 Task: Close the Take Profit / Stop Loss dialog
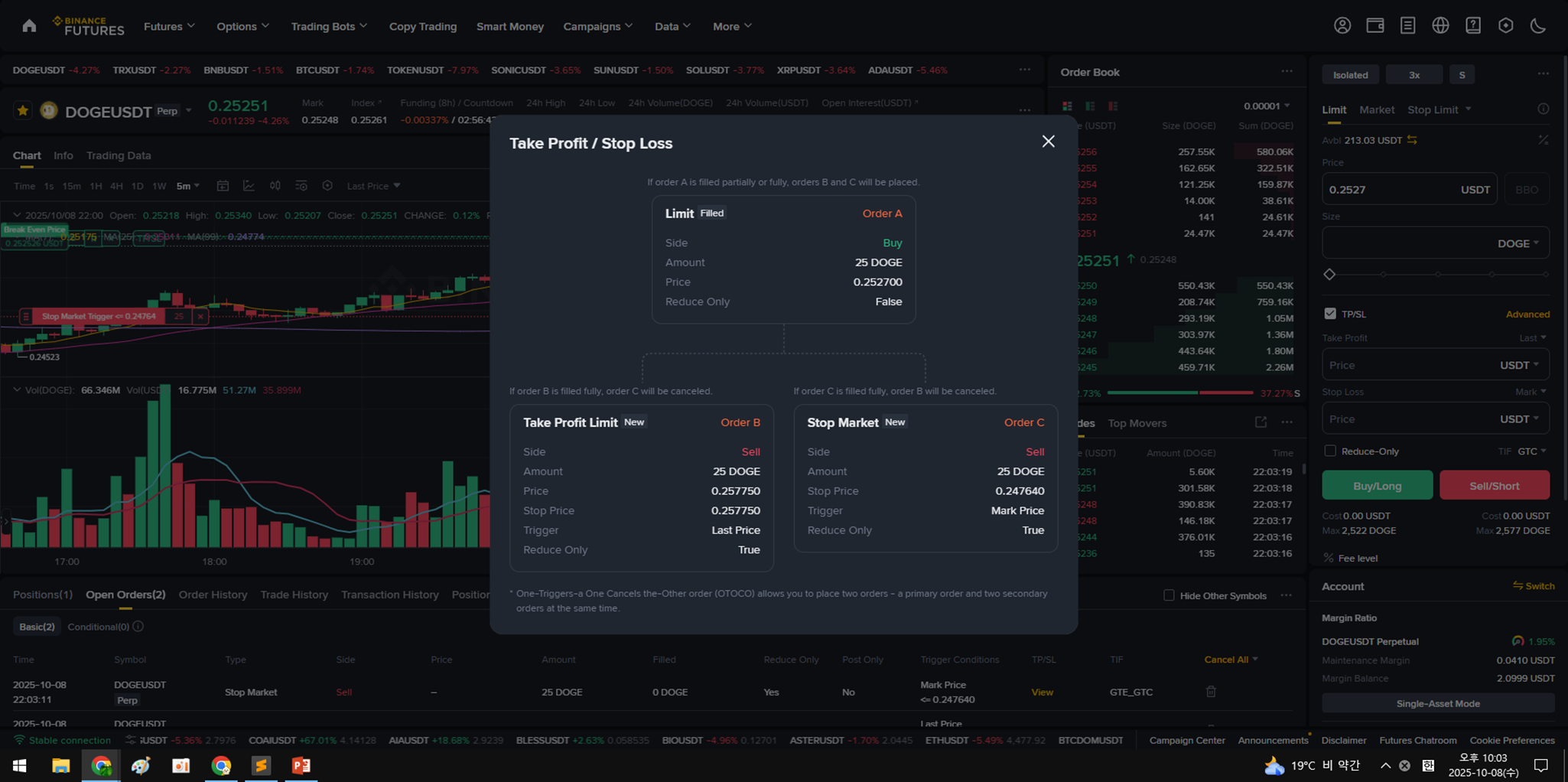point(1048,142)
